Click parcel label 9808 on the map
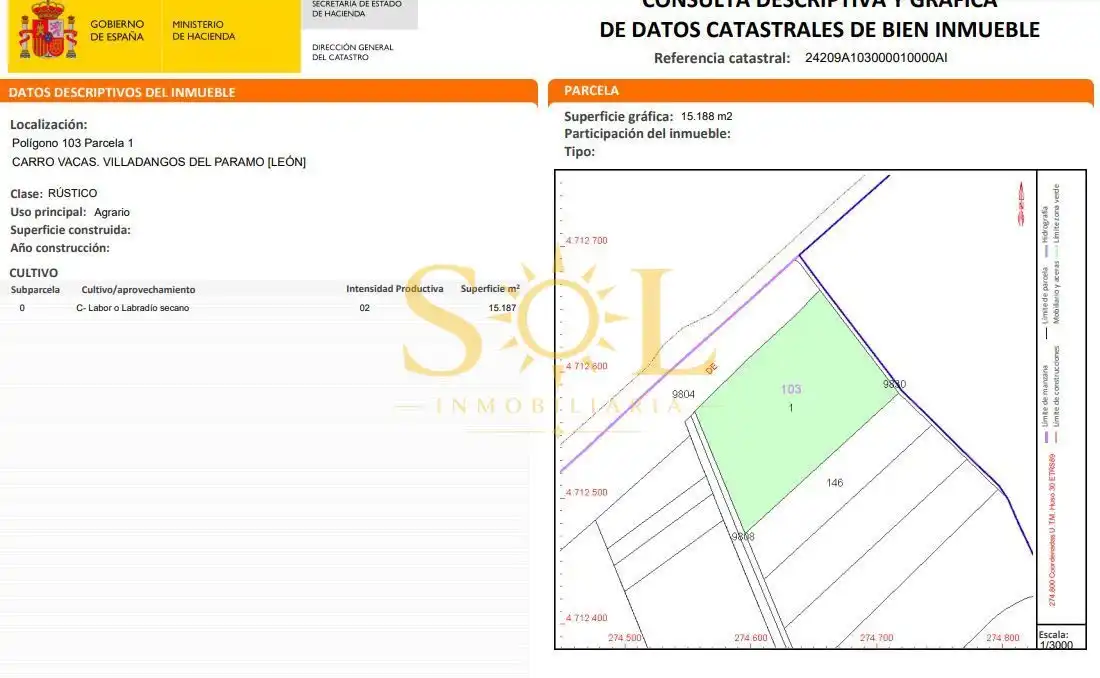The height and width of the screenshot is (678, 1100). pos(743,537)
